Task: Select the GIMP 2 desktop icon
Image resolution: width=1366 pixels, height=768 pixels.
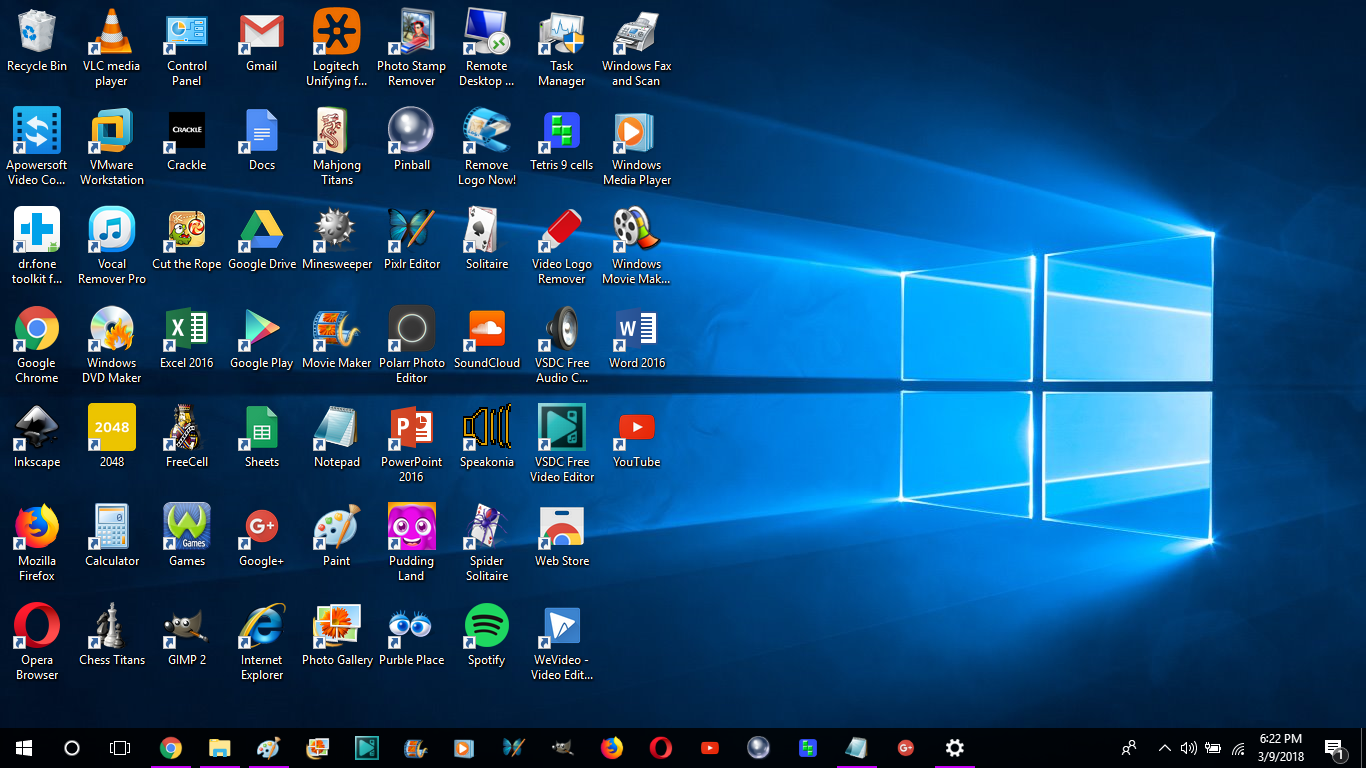Action: pos(187,627)
